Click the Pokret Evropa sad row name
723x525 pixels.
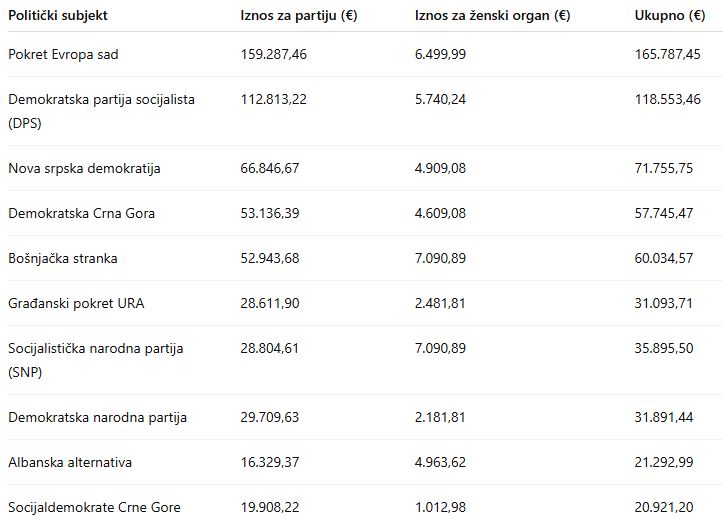point(63,54)
